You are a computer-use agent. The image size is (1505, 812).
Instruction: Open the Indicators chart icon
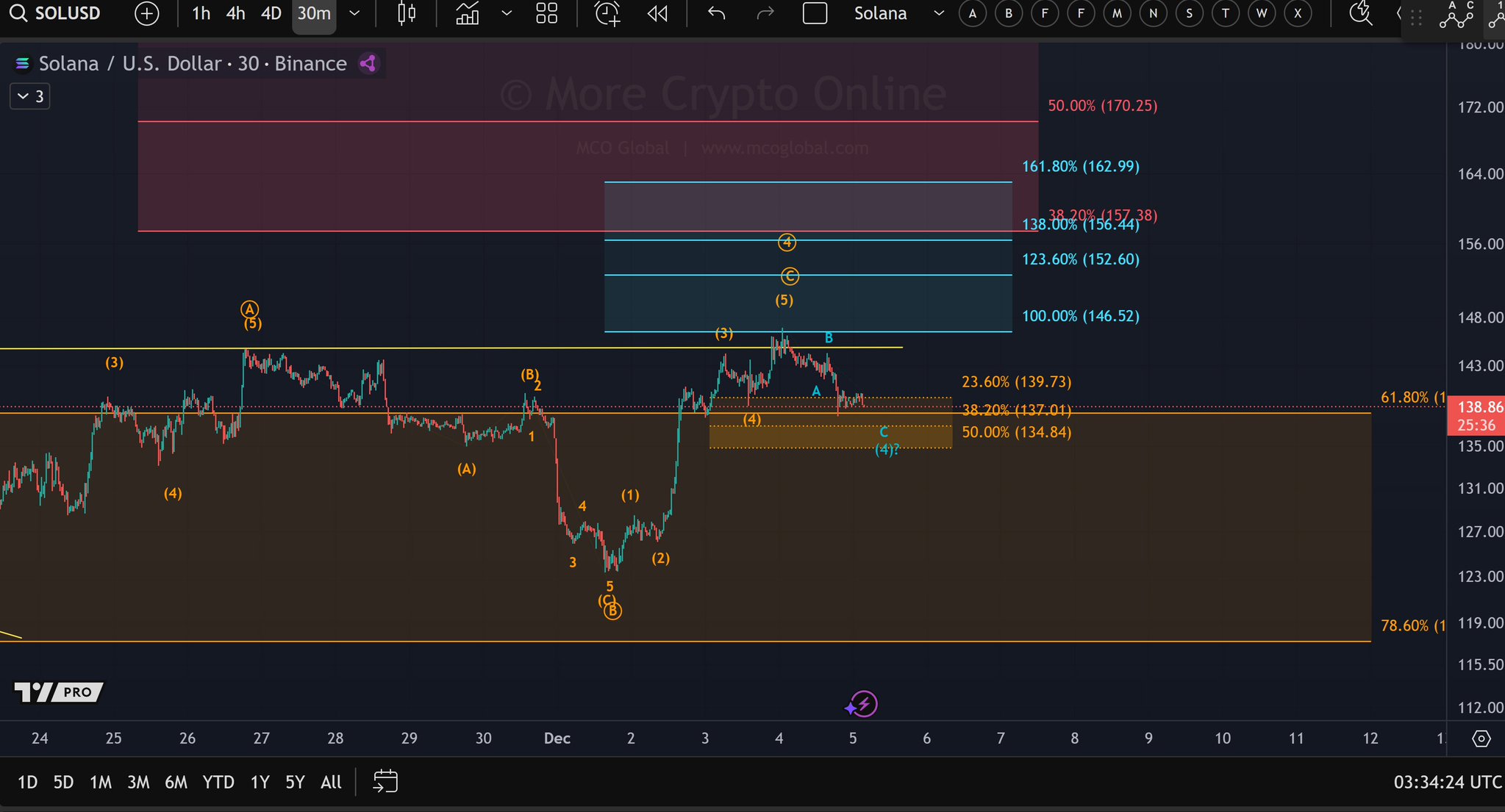point(468,13)
